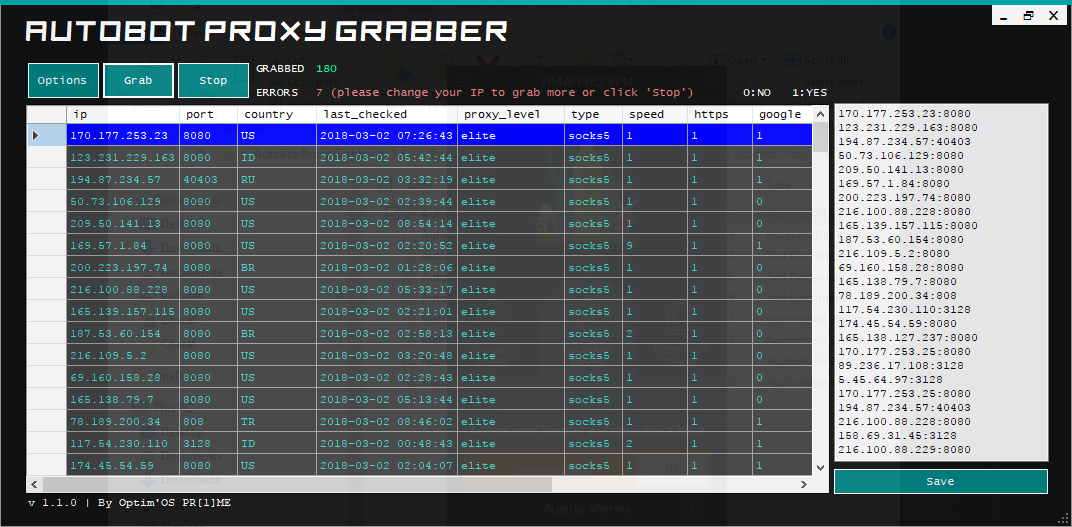Image resolution: width=1072 pixels, height=527 pixels.
Task: Sort by the https column header
Action: [x=720, y=114]
